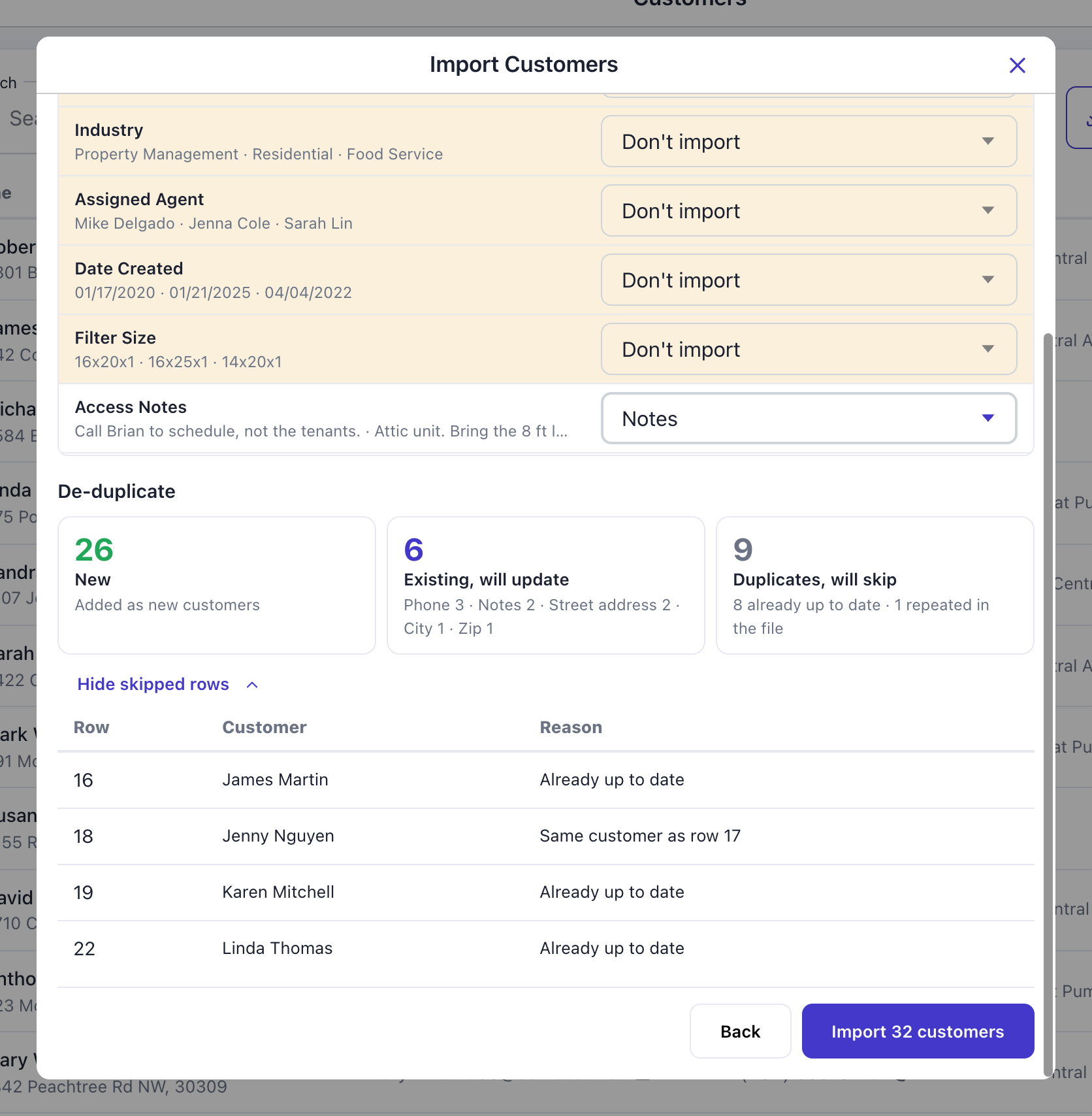
Task: Collapse list via Hide skipped rows link
Action: tap(153, 684)
